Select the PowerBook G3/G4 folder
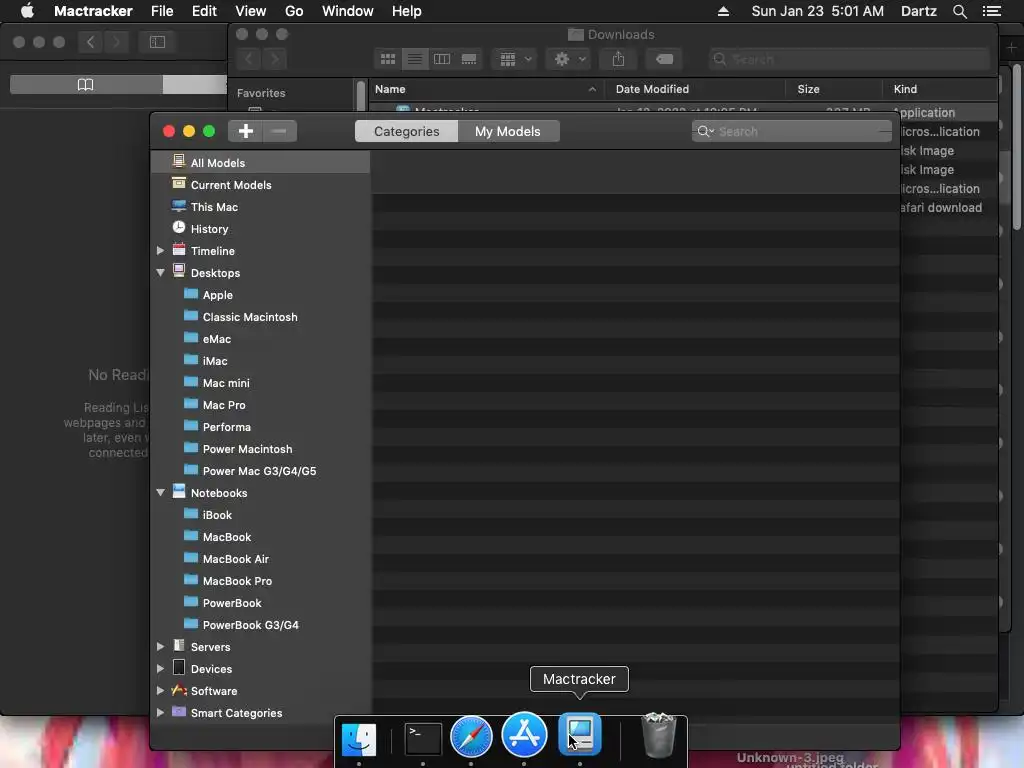This screenshot has width=1024, height=768. (261, 625)
